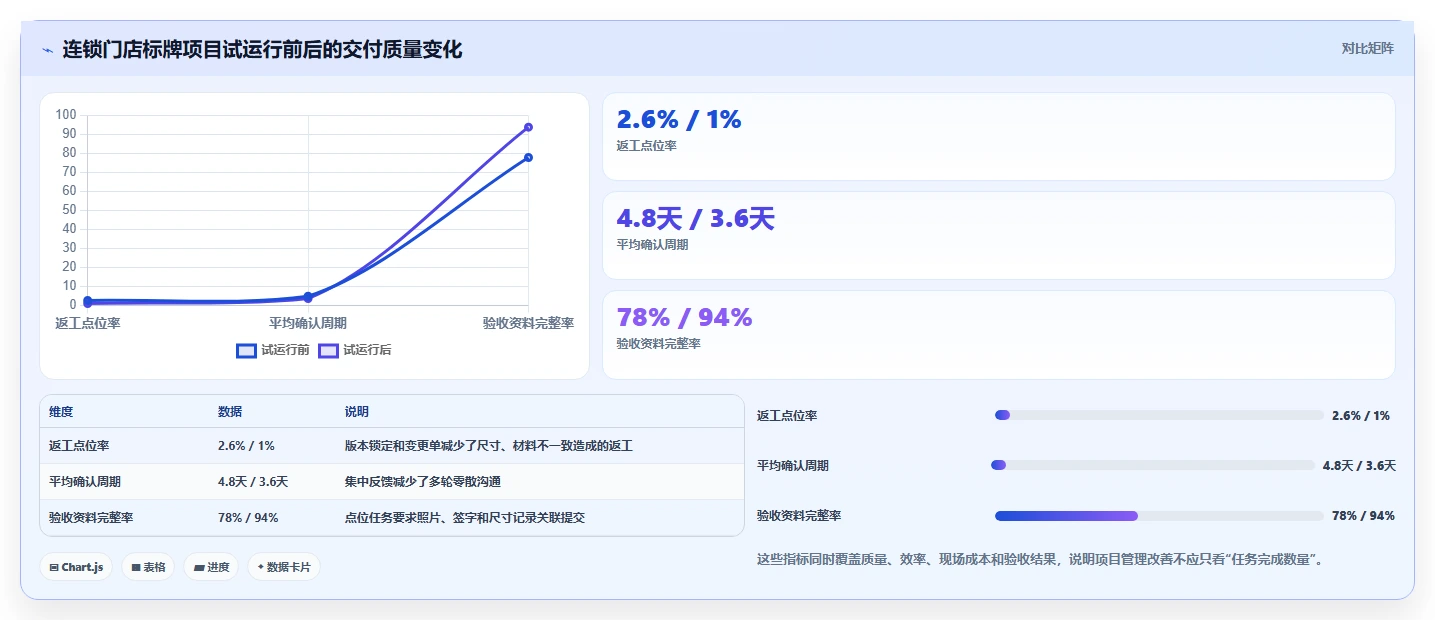Click the 验收资料完整率 axis label in chart
Viewport: 1435px width, 620px height.
528,323
